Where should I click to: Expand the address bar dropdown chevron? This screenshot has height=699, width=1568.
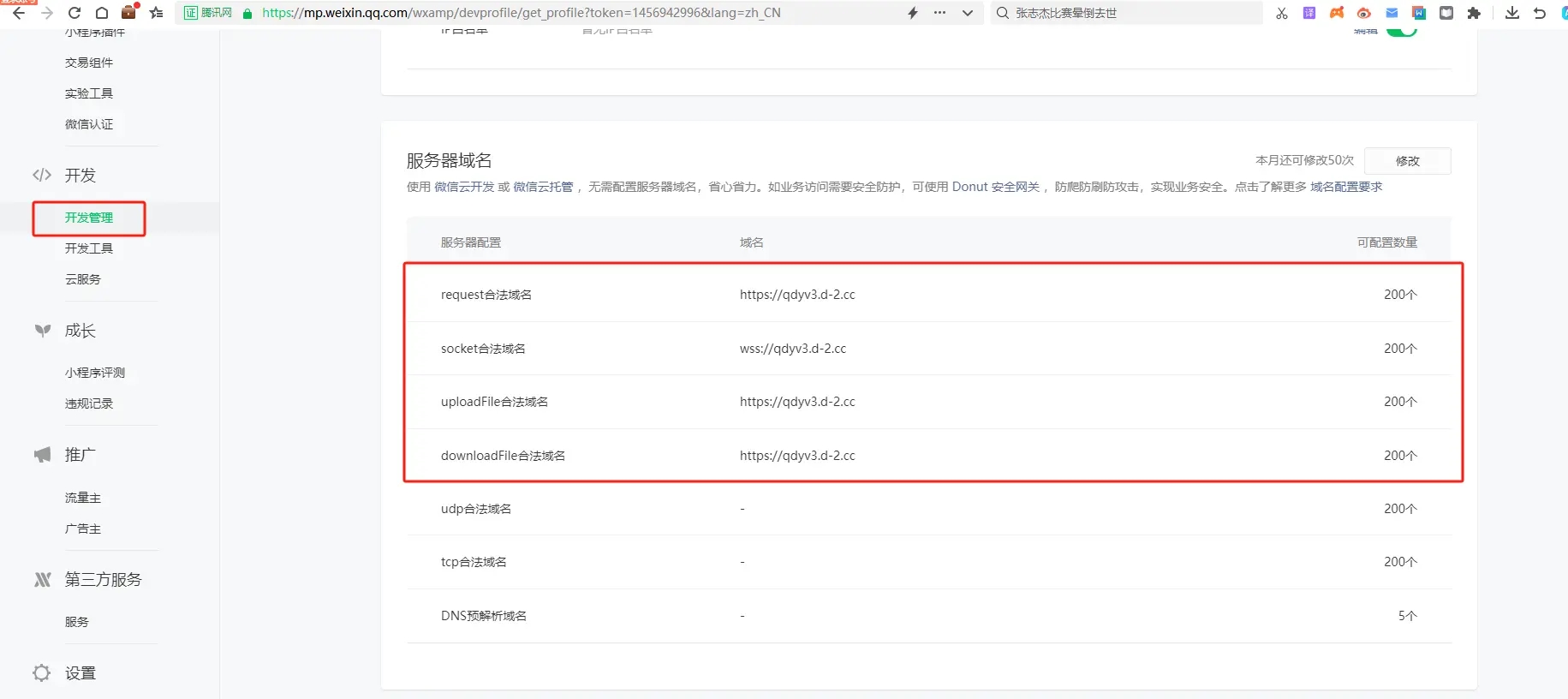(x=968, y=13)
